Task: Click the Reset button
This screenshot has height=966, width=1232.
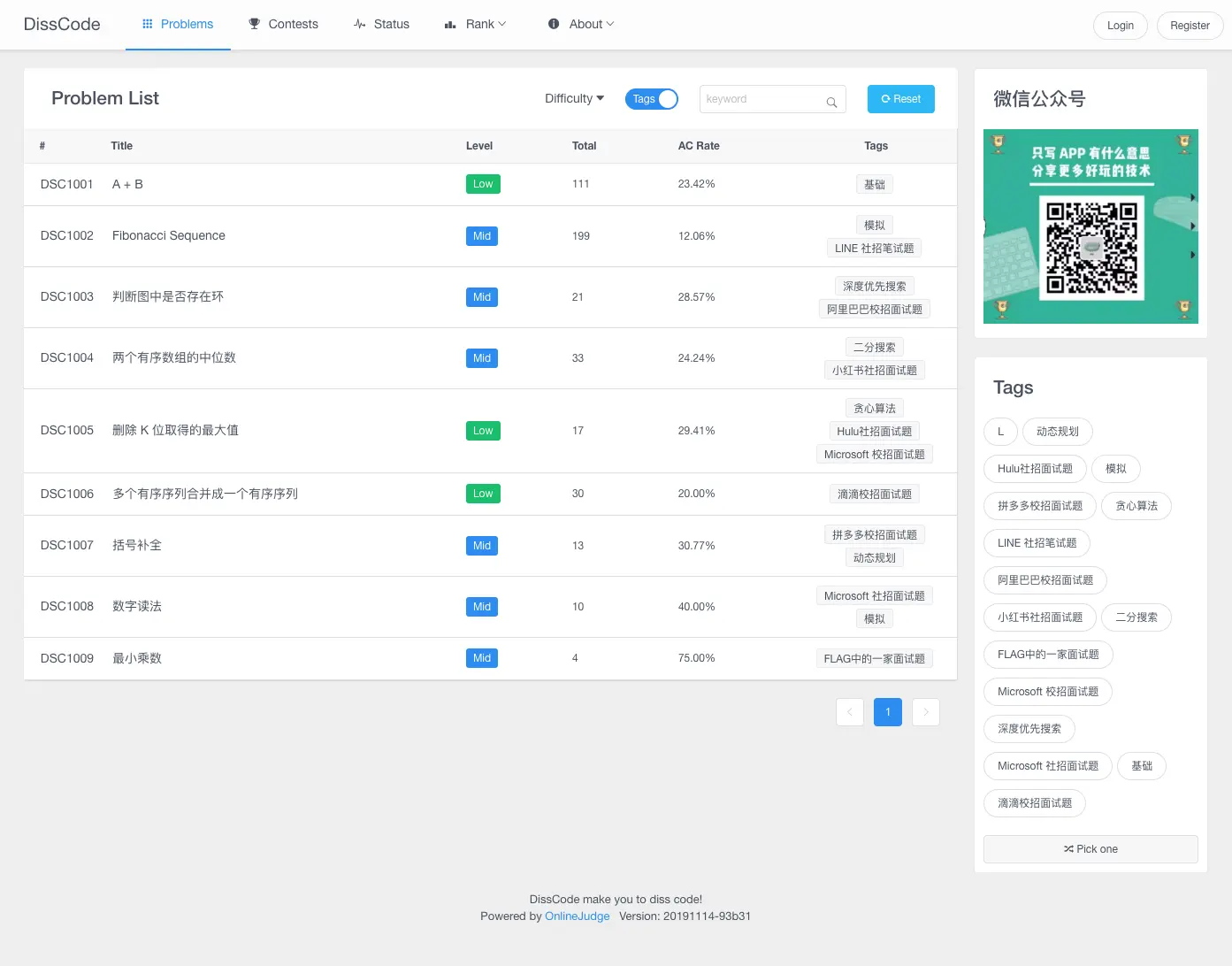Action: click(901, 99)
